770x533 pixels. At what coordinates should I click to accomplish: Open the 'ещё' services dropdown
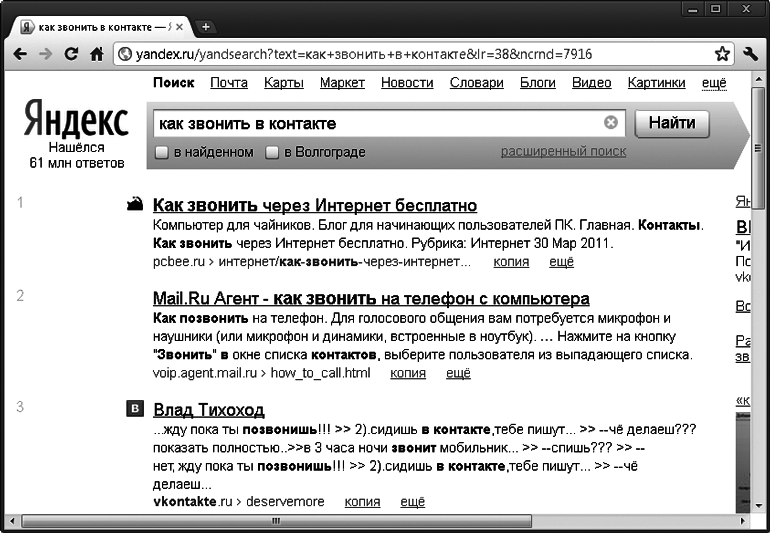(x=714, y=83)
